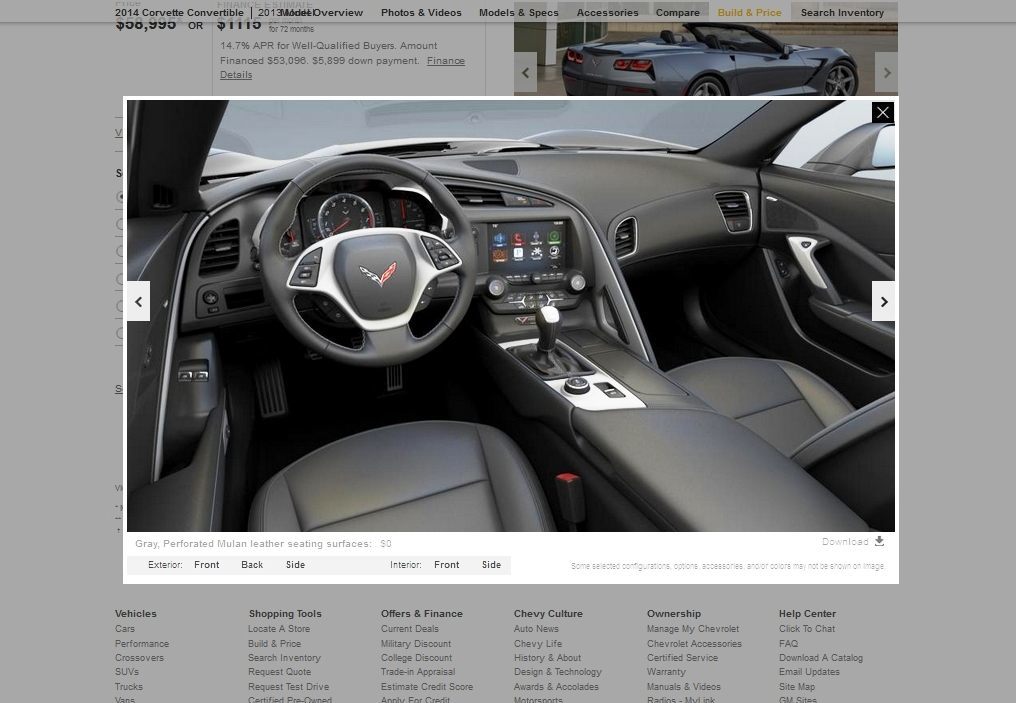Image resolution: width=1016 pixels, height=703 pixels.
Task: Open Warranty link
Action: [x=666, y=672]
